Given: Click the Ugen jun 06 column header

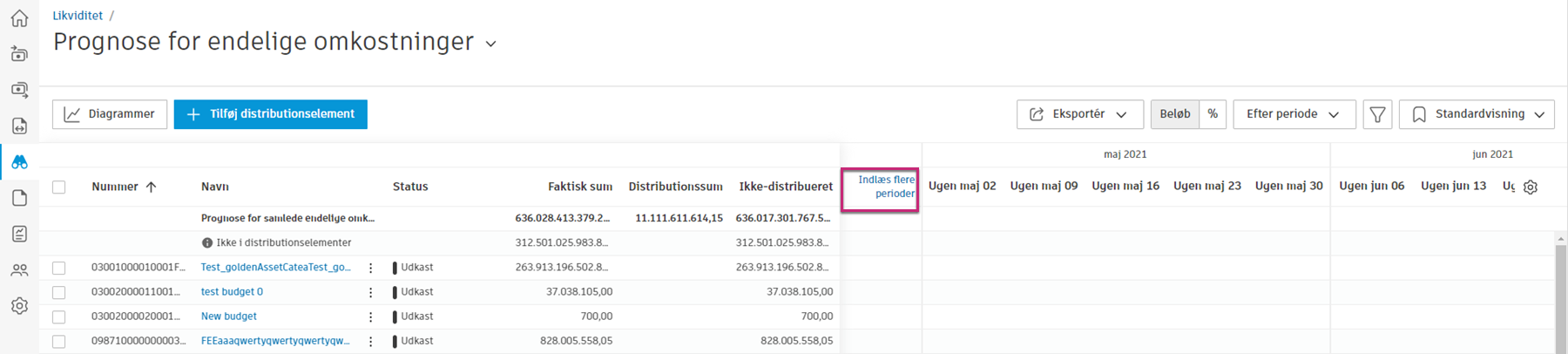Looking at the screenshot, I should point(1372,186).
